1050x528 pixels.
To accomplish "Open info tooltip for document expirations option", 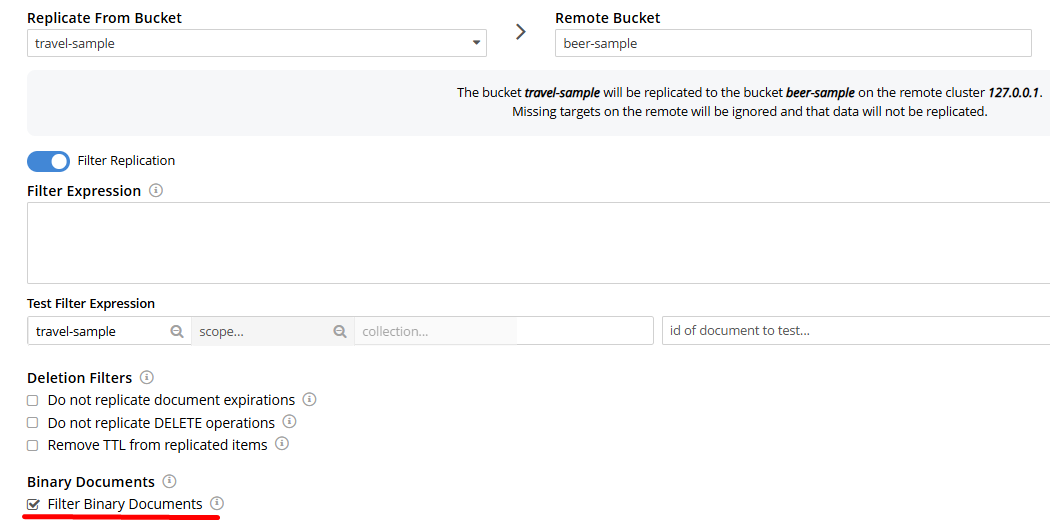I will click(x=309, y=399).
